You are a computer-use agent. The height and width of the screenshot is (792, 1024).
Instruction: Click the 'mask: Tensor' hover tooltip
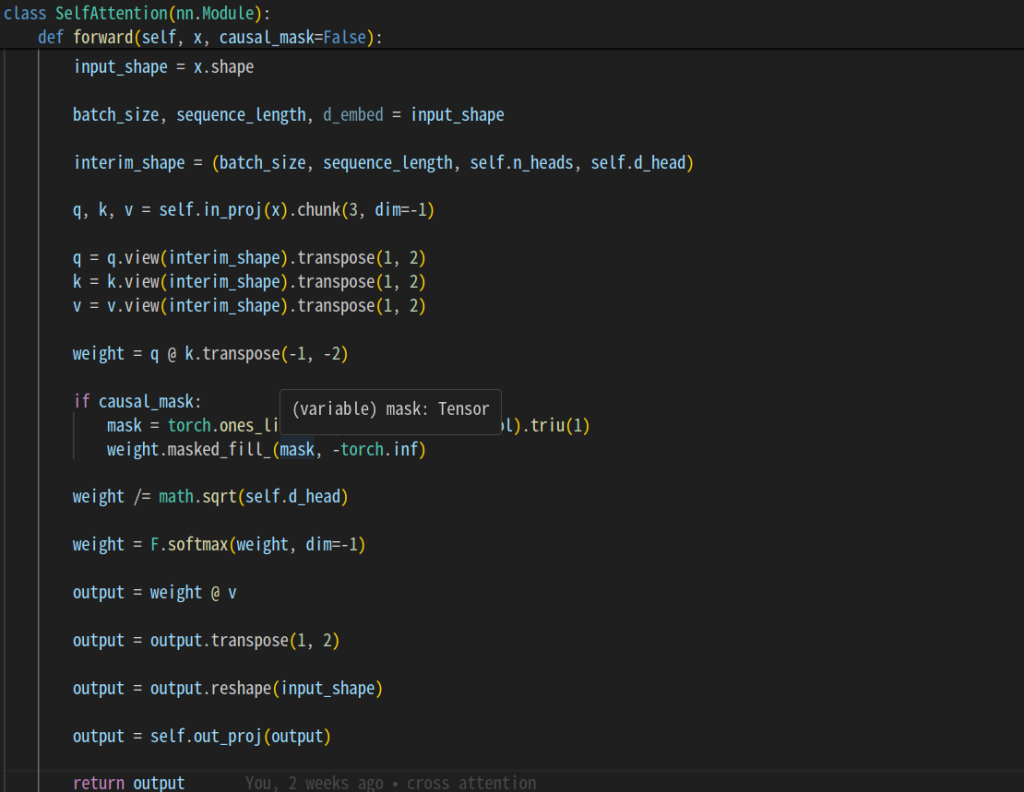pyautogui.click(x=390, y=409)
